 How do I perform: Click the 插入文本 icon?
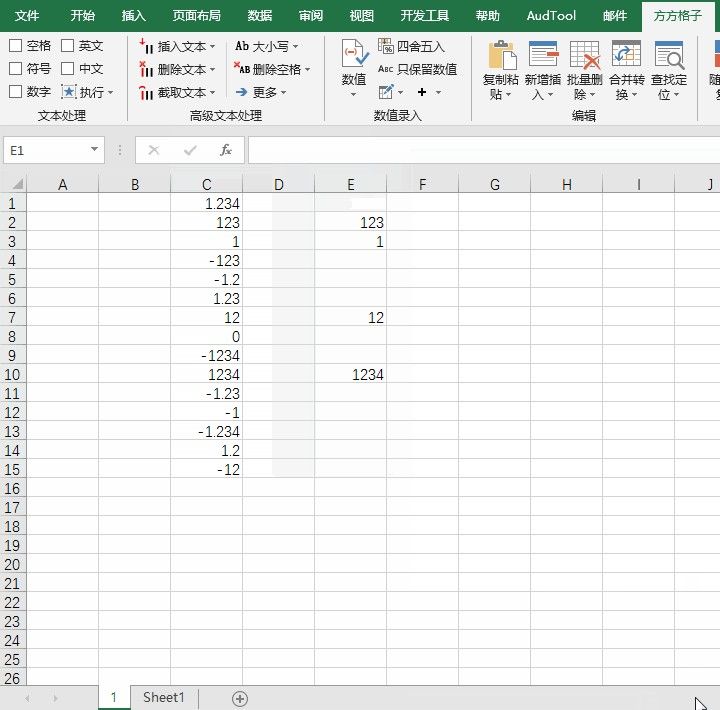point(146,46)
